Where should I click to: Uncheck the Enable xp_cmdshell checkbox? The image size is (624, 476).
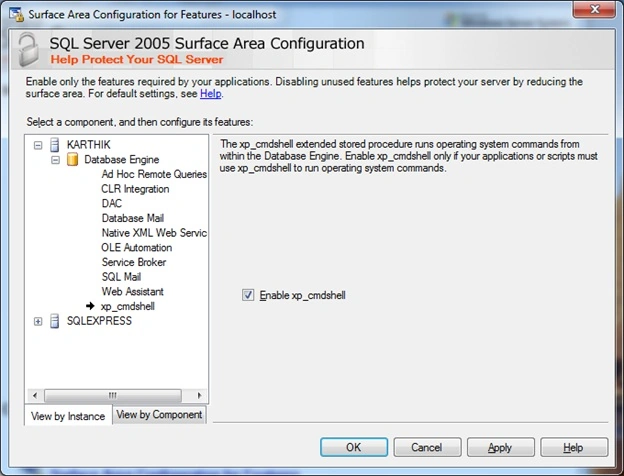pyautogui.click(x=248, y=295)
